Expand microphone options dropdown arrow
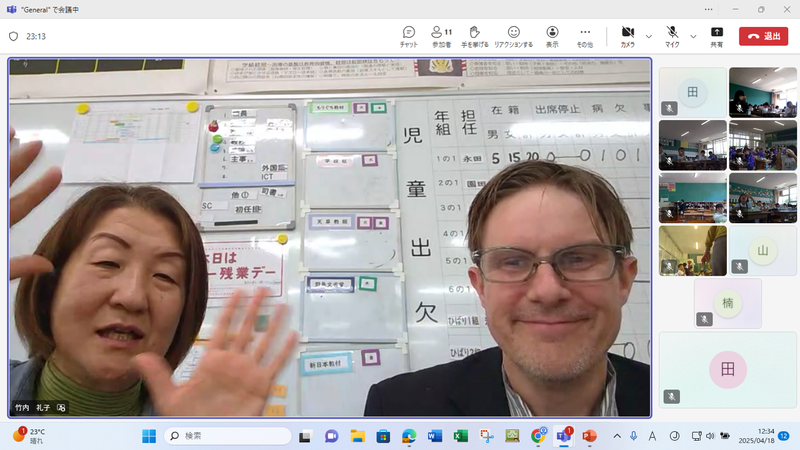The image size is (800, 450). 693,36
